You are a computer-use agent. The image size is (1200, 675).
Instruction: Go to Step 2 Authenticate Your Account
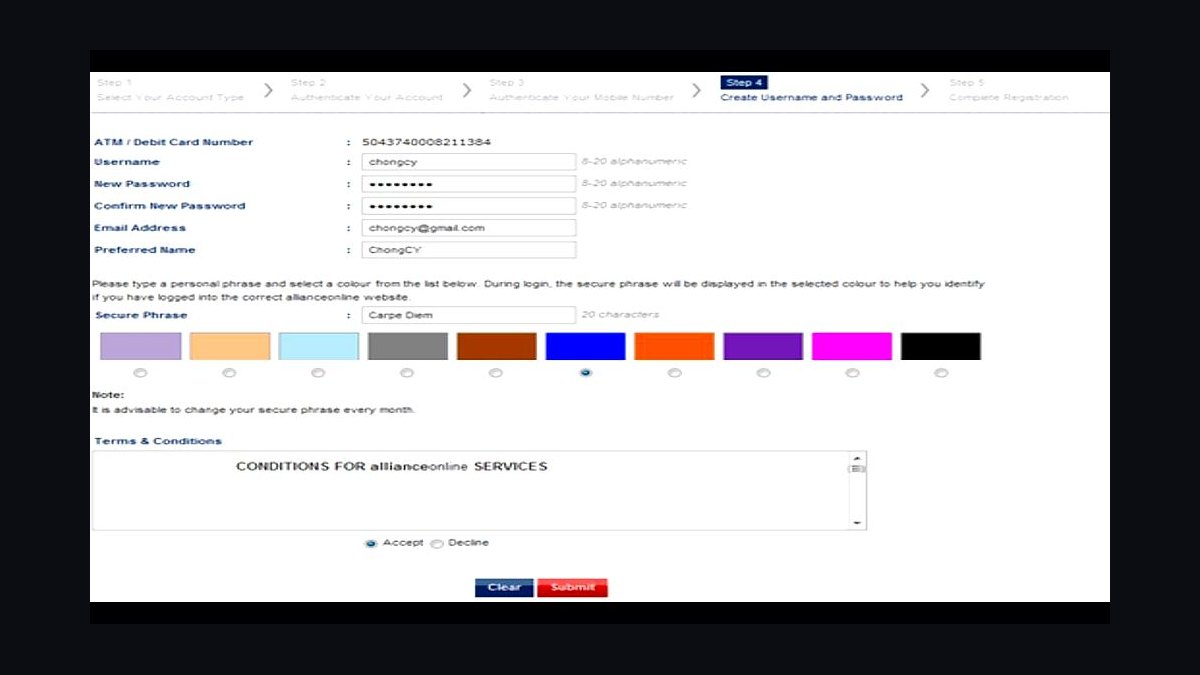point(366,90)
